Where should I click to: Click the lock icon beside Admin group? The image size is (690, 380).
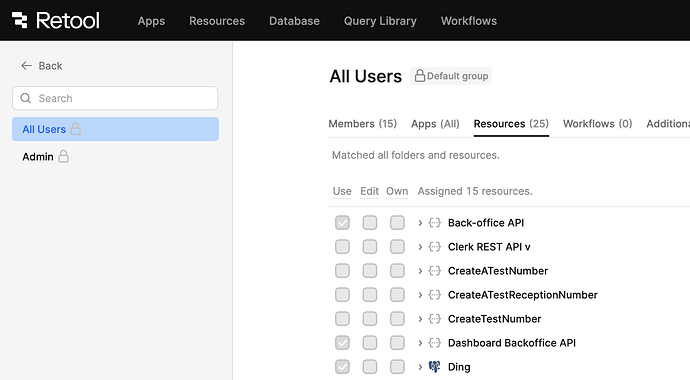(x=63, y=156)
